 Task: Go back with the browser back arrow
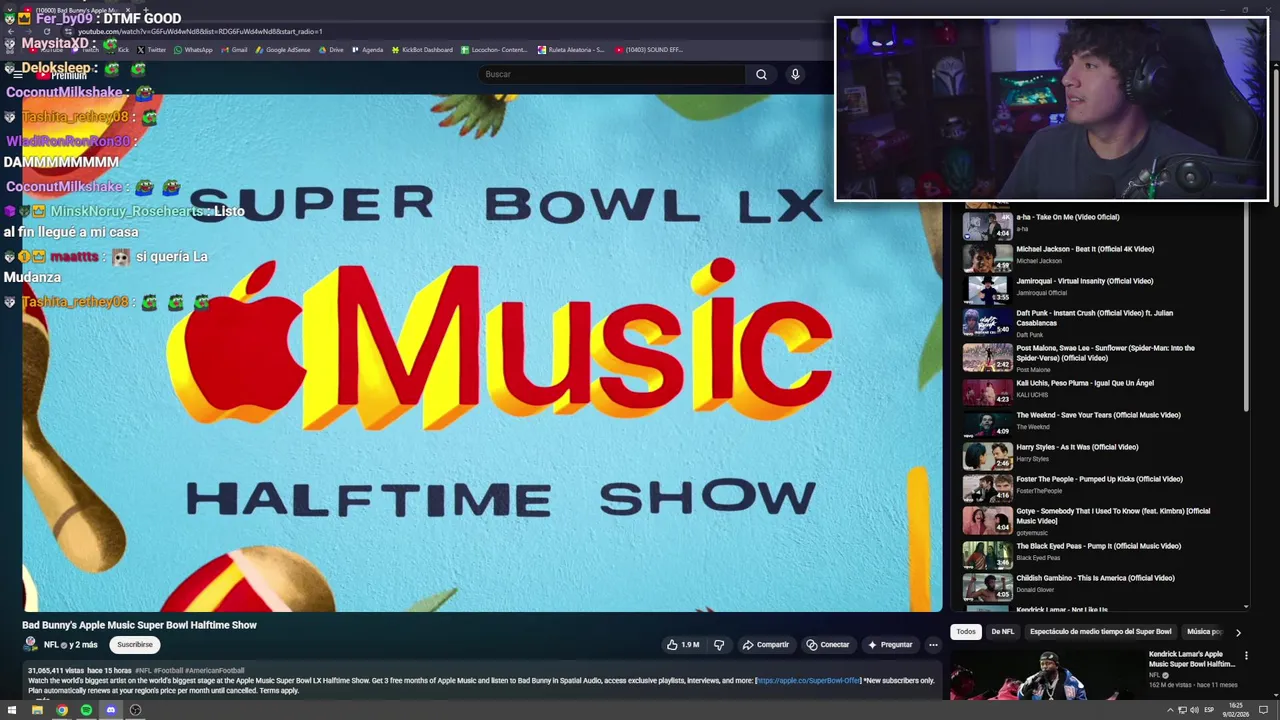11,32
